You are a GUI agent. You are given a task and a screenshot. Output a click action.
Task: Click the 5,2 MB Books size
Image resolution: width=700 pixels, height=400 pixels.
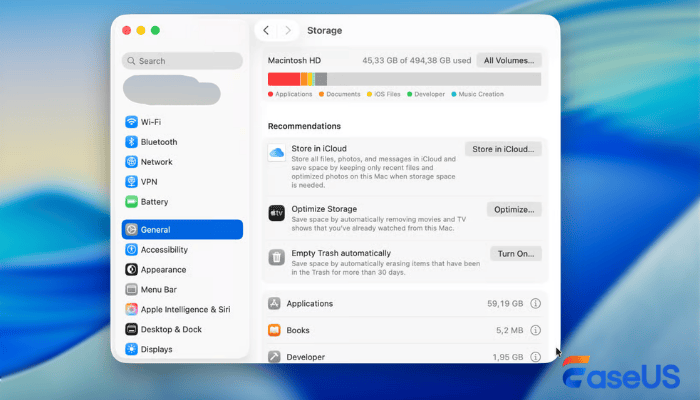click(x=509, y=330)
